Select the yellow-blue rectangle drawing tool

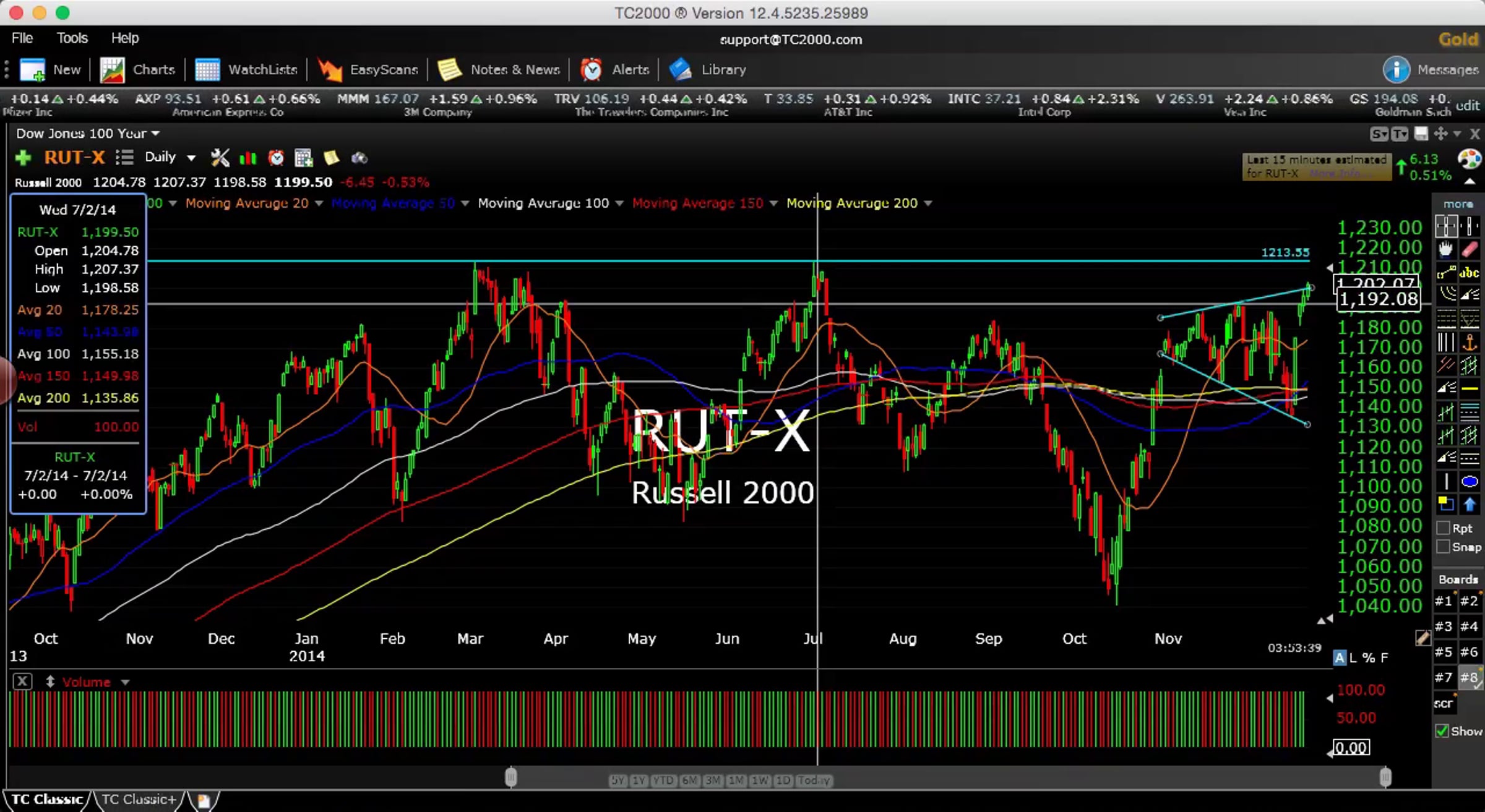coord(1446,505)
